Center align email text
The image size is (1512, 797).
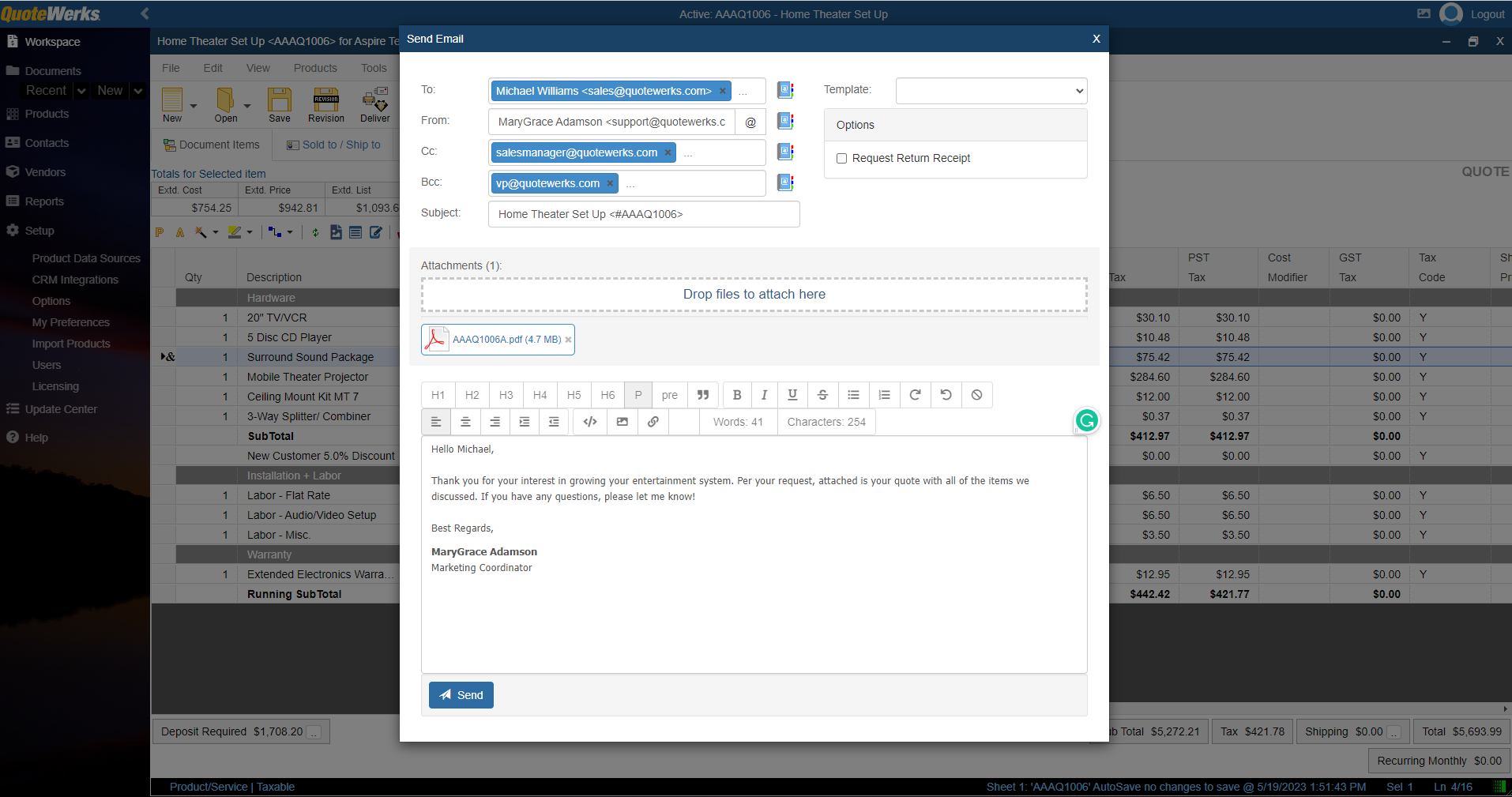465,422
